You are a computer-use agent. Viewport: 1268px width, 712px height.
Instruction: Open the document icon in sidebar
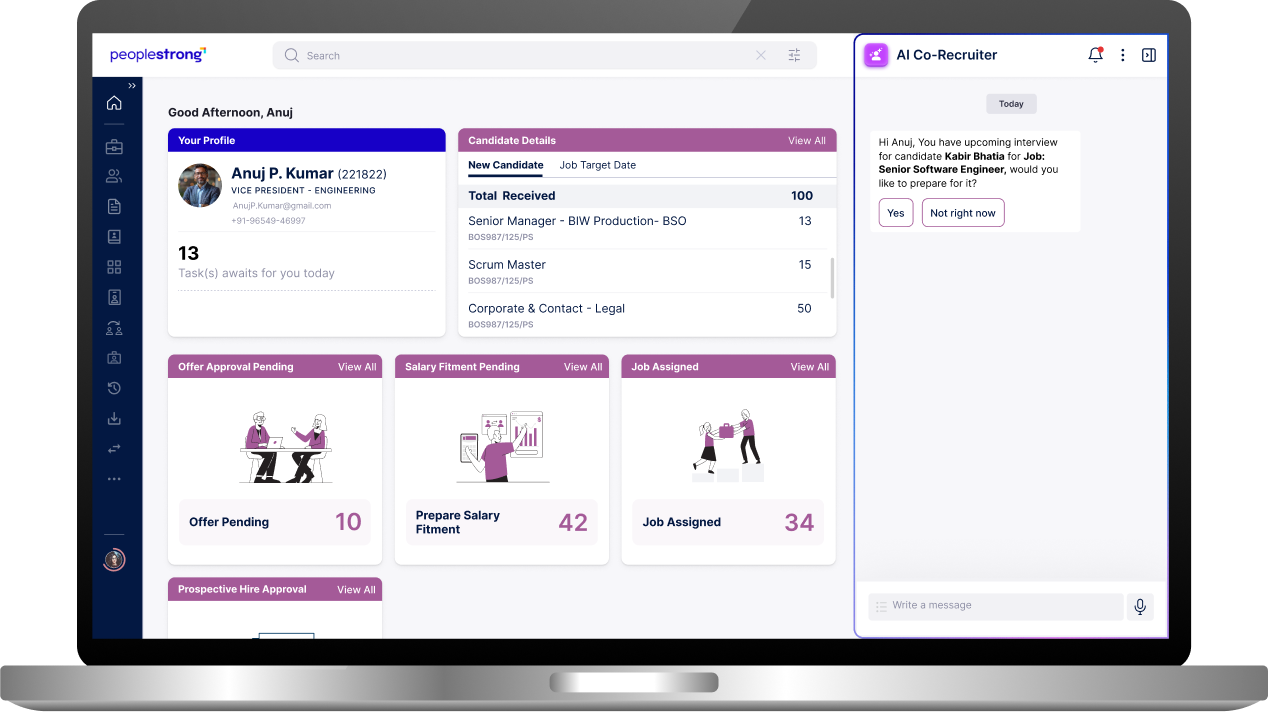coord(114,207)
